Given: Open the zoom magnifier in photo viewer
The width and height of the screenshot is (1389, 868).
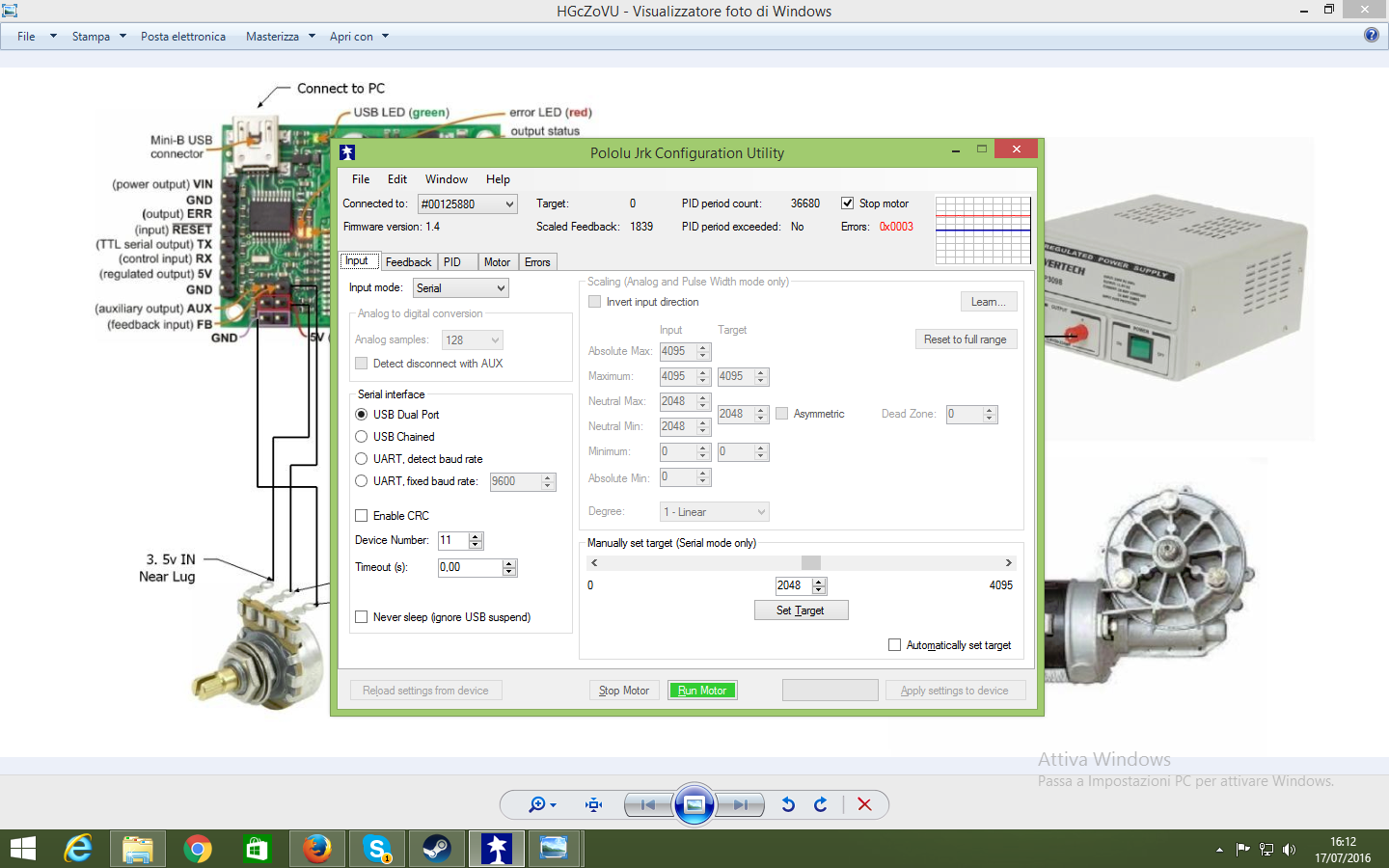Looking at the screenshot, I should (542, 804).
